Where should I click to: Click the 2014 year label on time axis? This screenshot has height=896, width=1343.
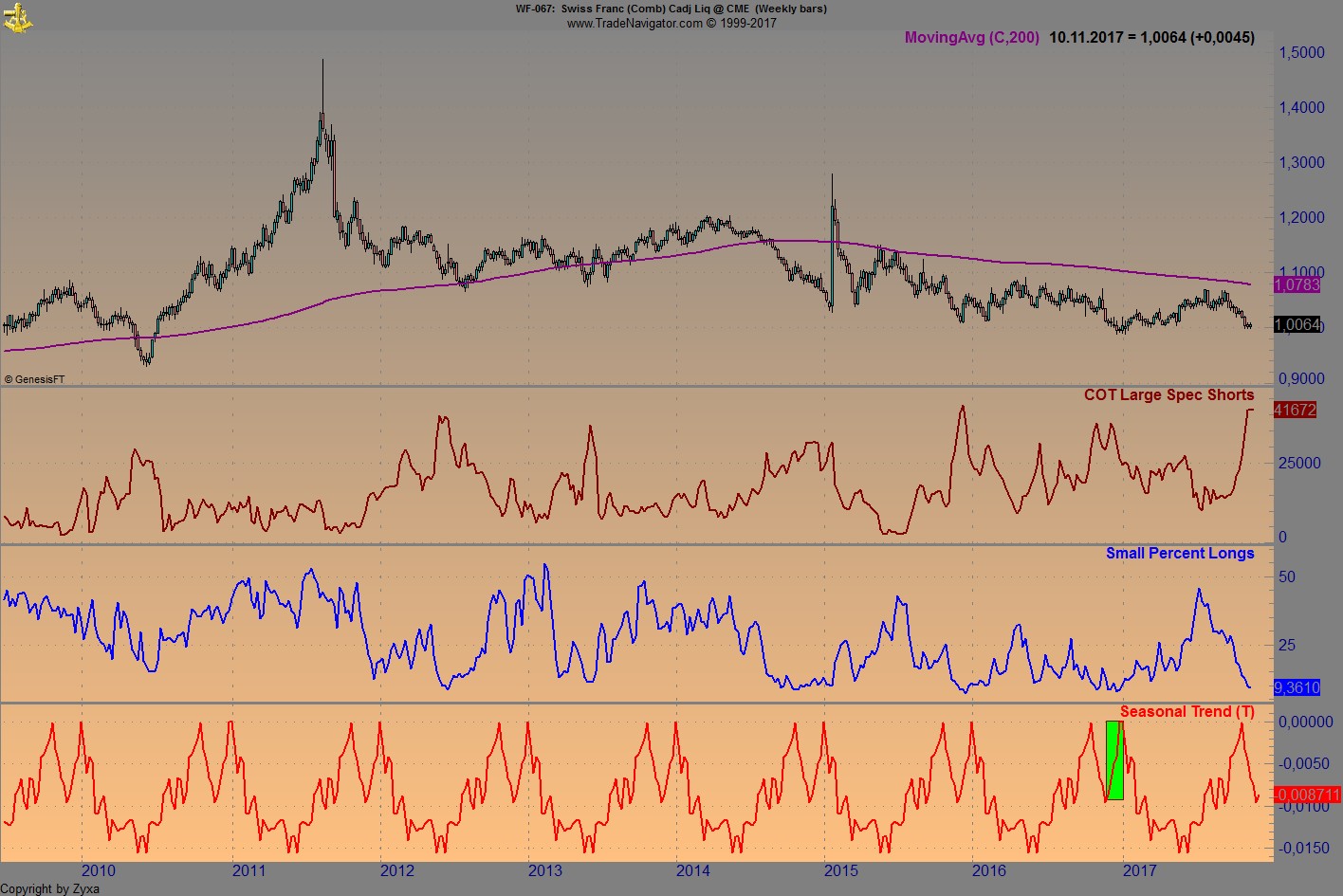click(692, 871)
